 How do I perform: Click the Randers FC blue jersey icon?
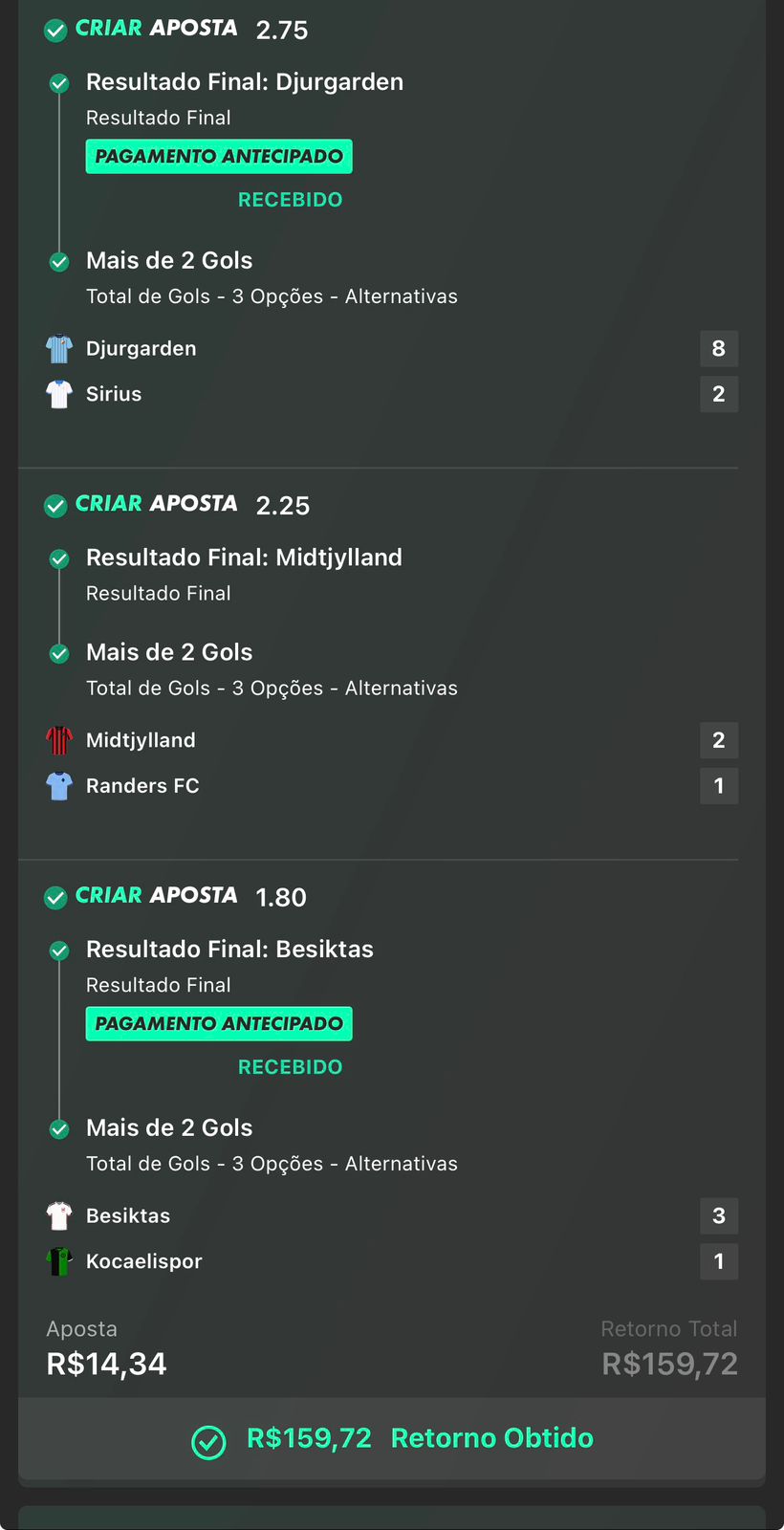(x=59, y=786)
